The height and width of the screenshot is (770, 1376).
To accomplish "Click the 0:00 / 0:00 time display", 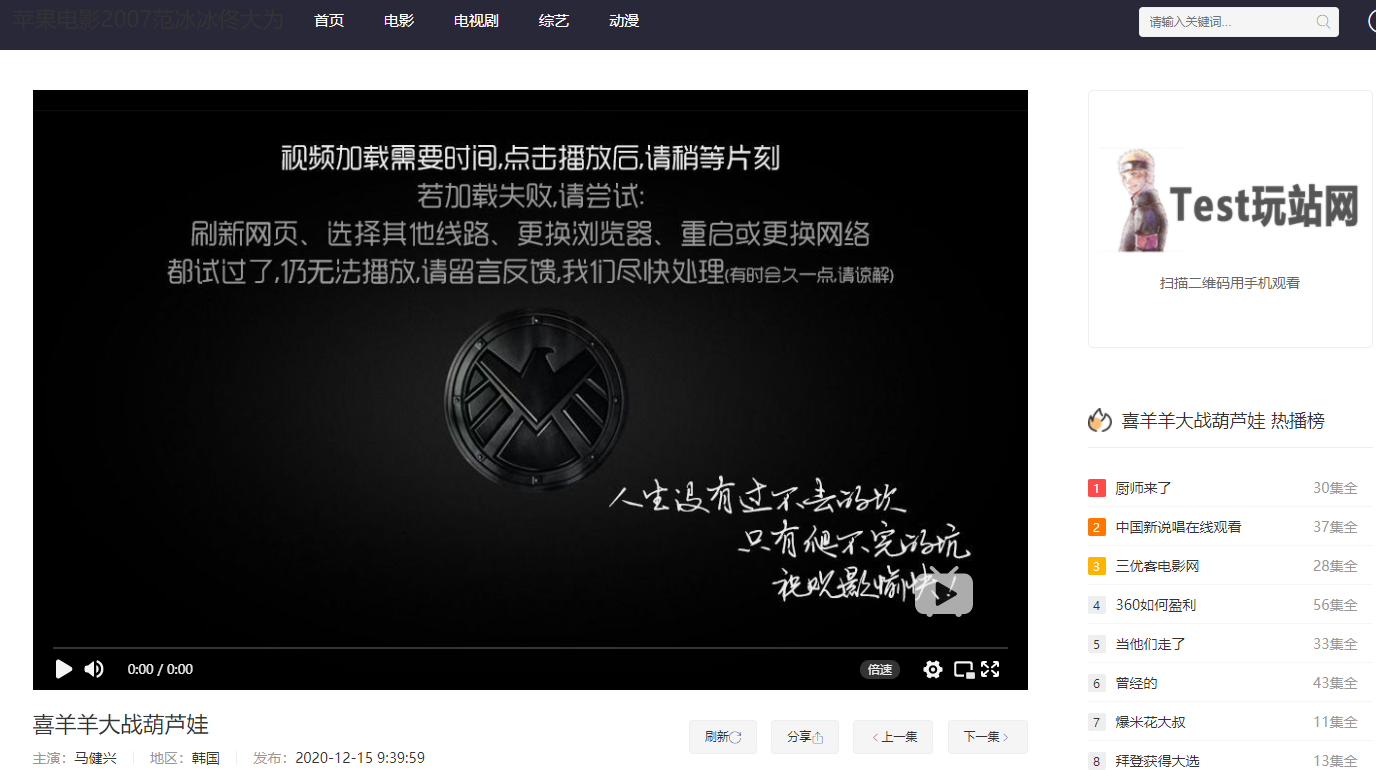I will (160, 669).
